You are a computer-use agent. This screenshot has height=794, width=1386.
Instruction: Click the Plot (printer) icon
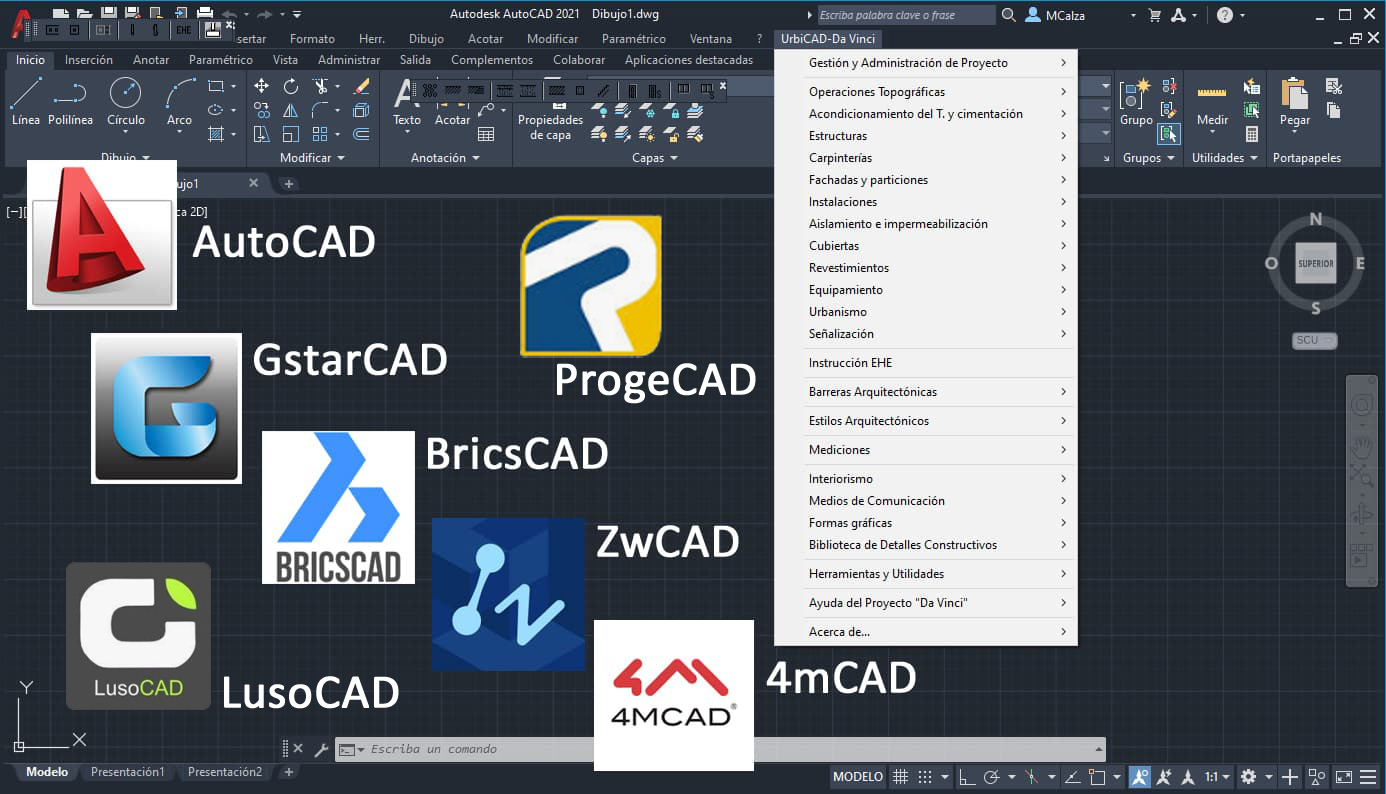click(205, 13)
